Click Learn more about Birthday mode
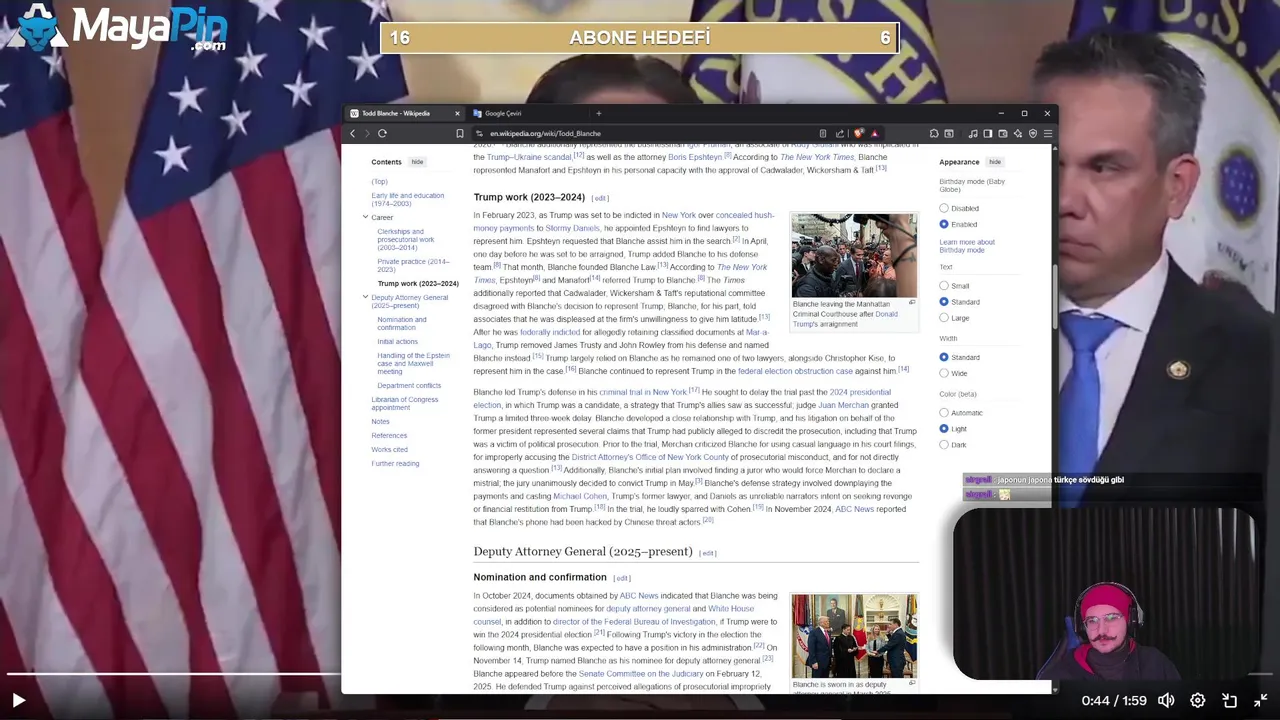This screenshot has width=1280, height=720. tap(967, 246)
